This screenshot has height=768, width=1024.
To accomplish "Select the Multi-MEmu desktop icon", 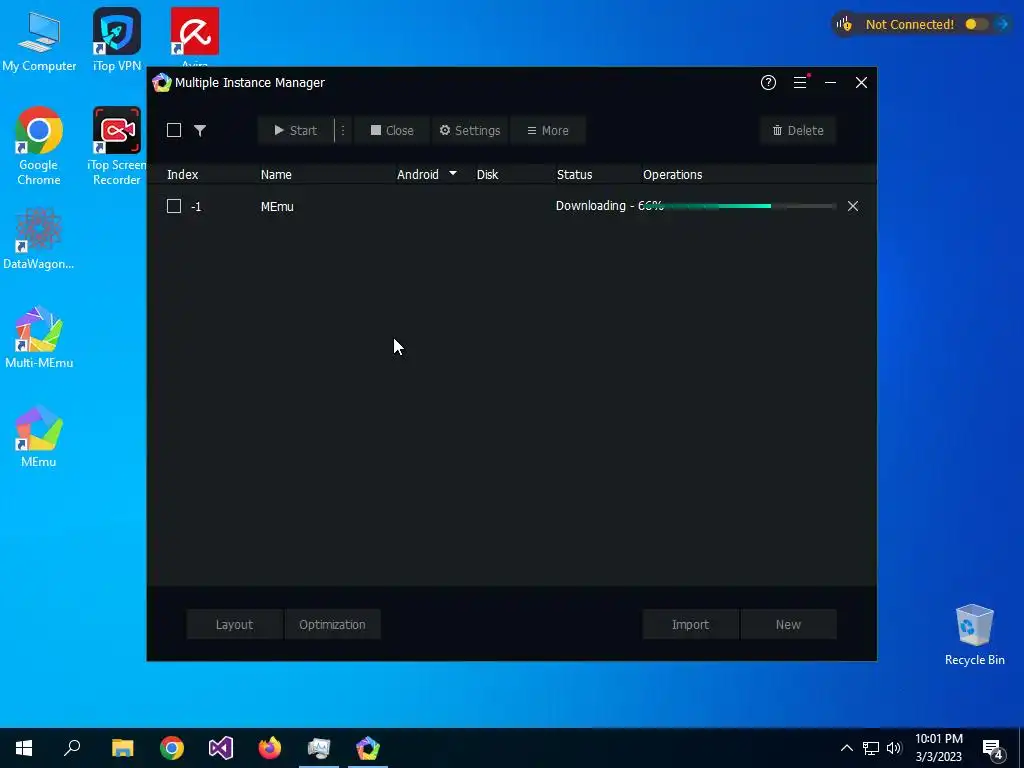I will (39, 337).
